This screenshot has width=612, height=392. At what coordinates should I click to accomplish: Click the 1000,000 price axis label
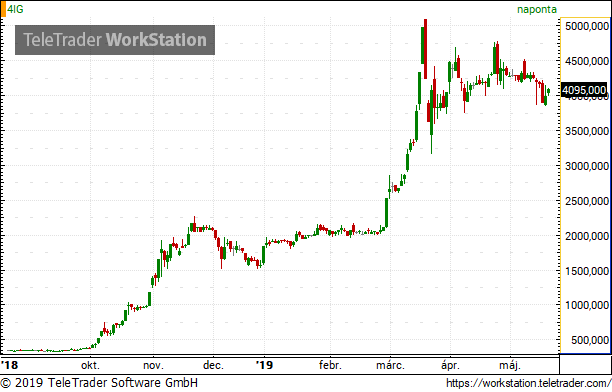coord(587,305)
